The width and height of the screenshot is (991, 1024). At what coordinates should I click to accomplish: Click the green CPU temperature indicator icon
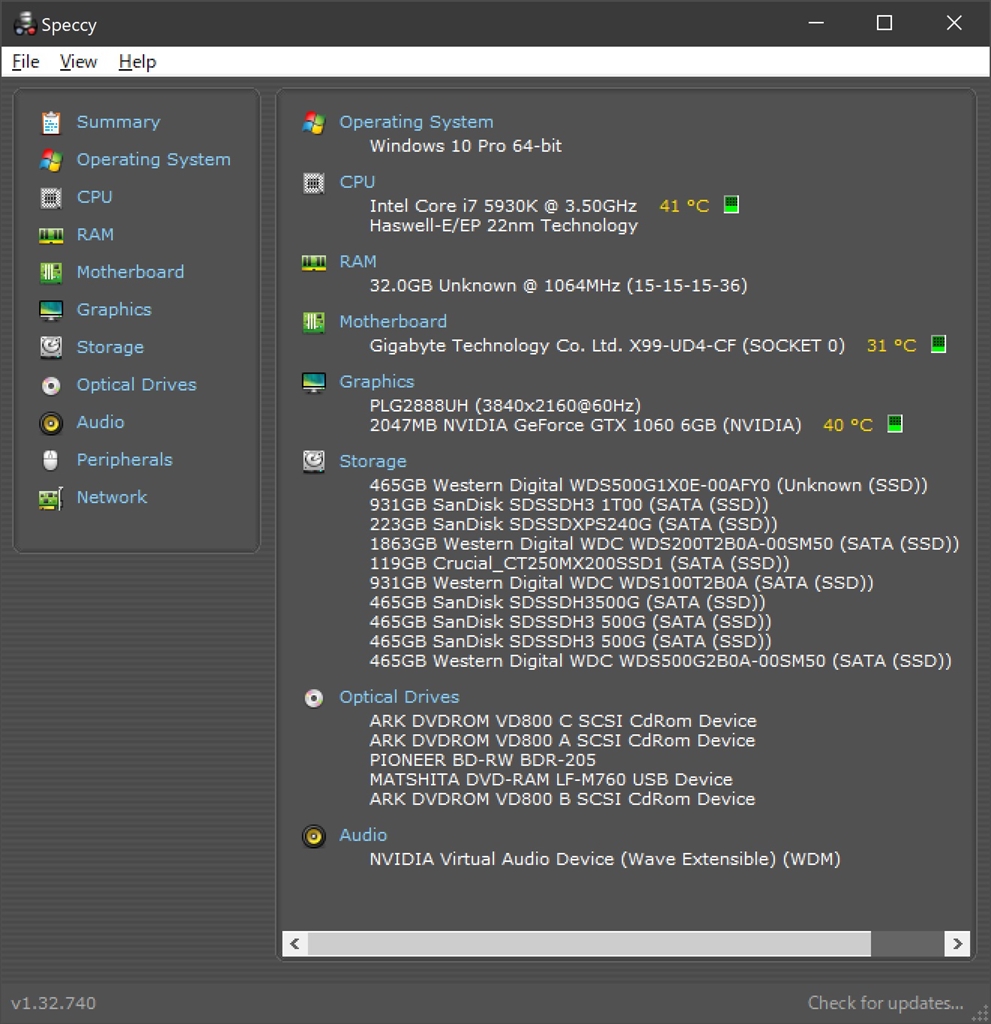[x=732, y=204]
